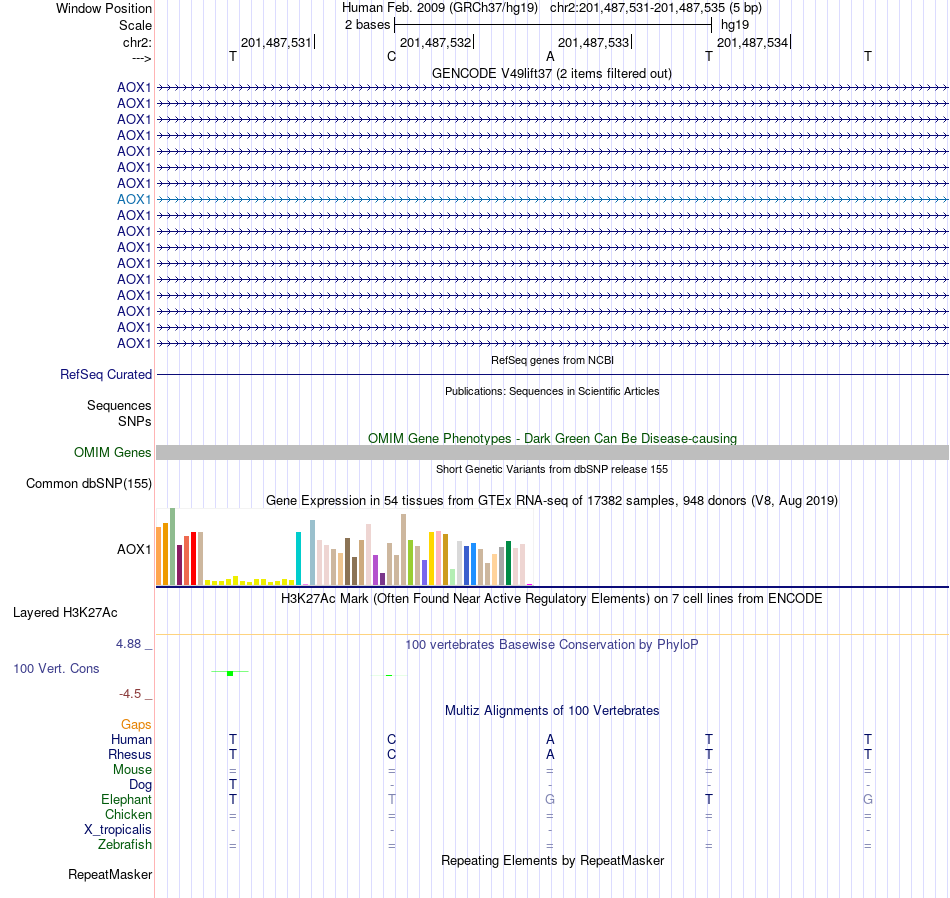Click the Gaps label in Multiz alignments
The image size is (950, 898).
(x=136, y=725)
